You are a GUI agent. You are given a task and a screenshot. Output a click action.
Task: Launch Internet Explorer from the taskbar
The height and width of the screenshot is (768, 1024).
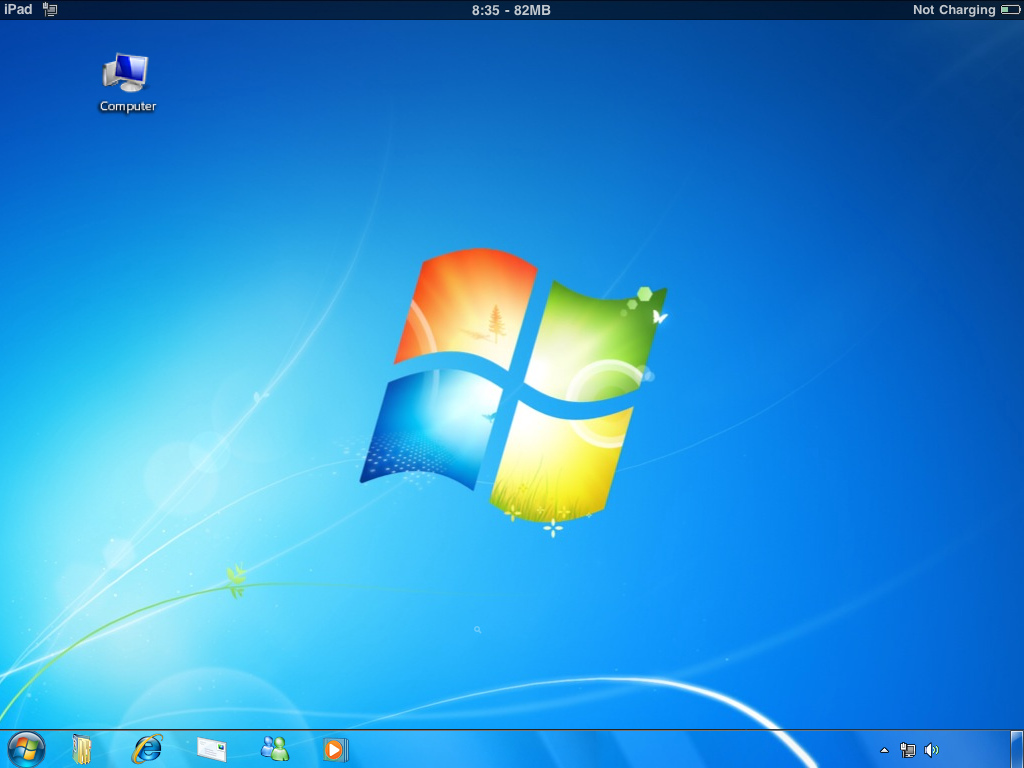pyautogui.click(x=147, y=748)
